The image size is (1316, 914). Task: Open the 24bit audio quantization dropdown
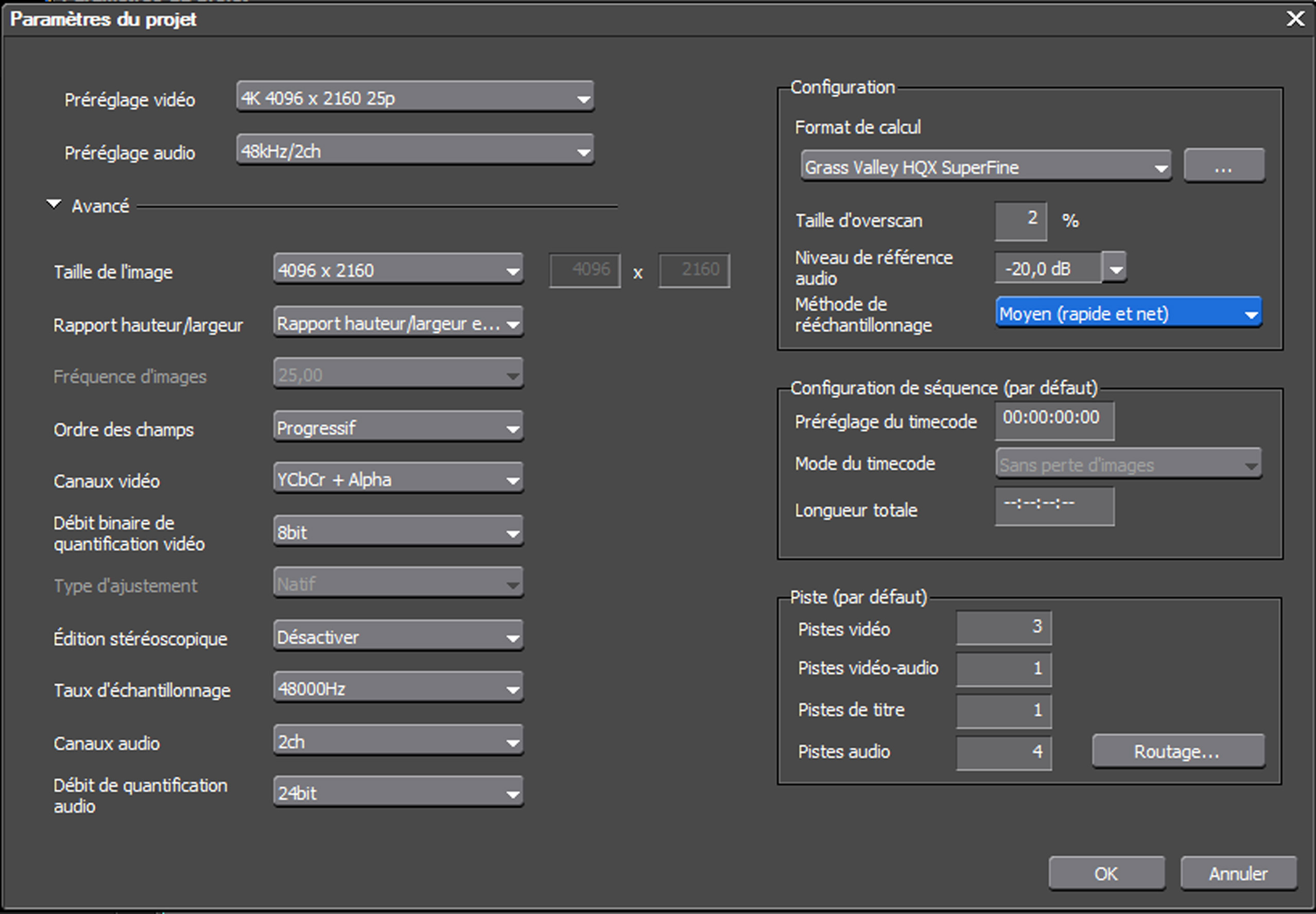(x=398, y=793)
